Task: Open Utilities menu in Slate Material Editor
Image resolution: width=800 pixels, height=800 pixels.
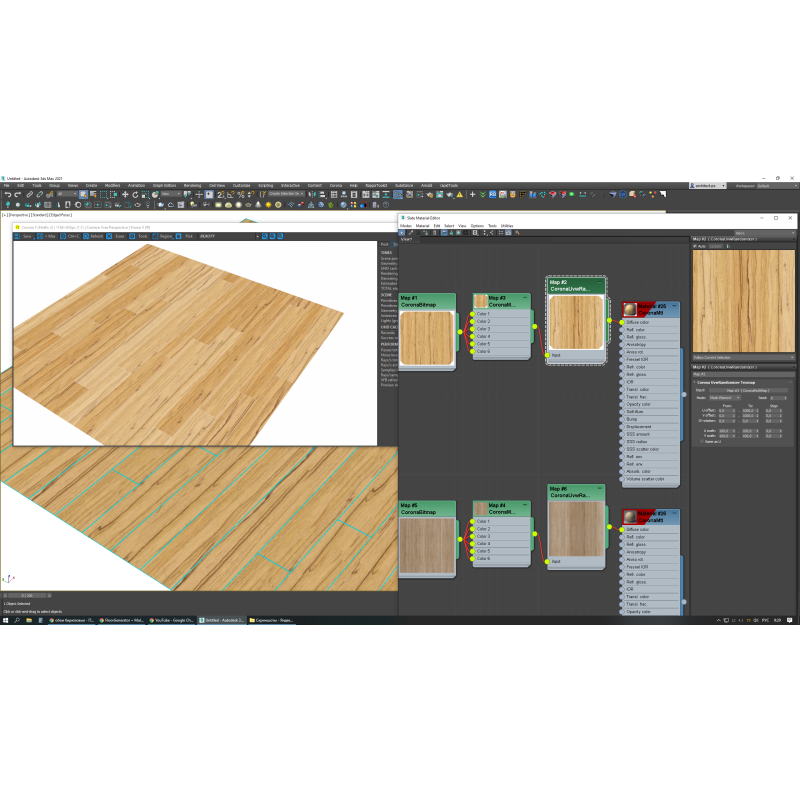Action: pos(507,226)
